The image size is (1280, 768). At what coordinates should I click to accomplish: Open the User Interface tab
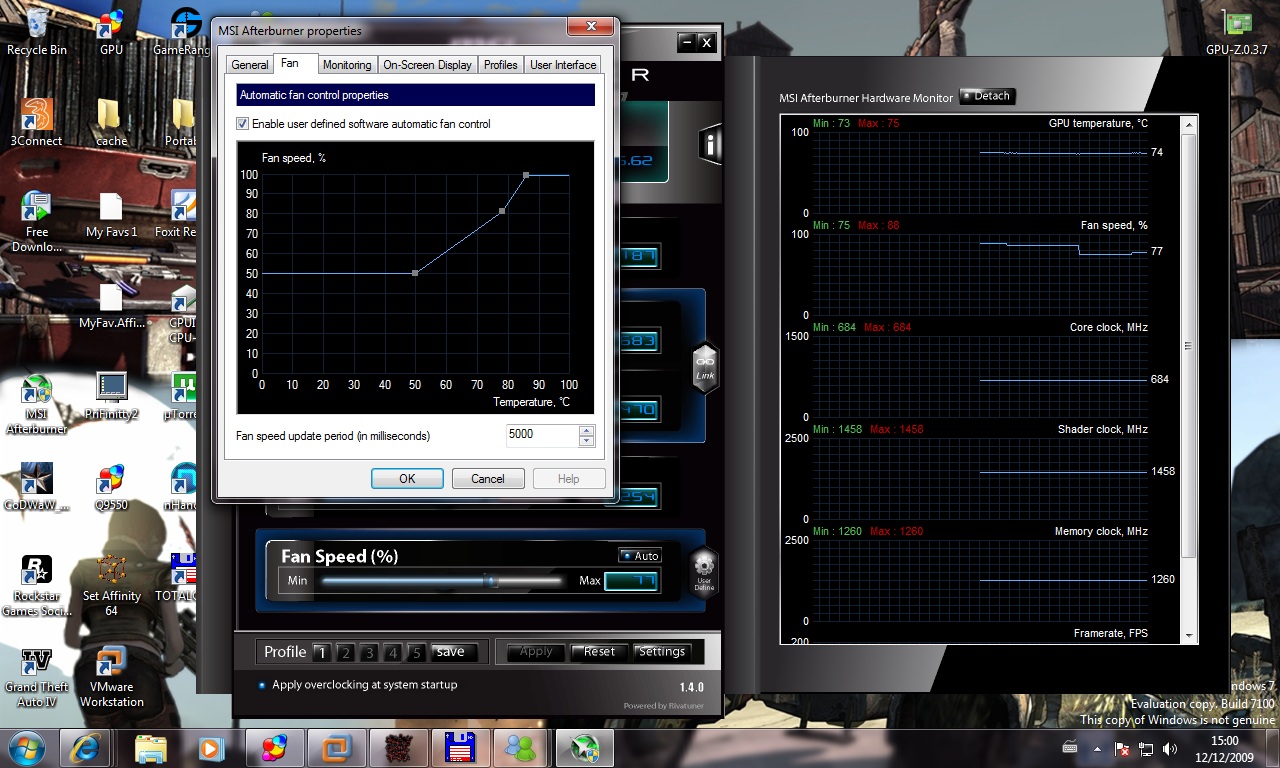click(563, 65)
